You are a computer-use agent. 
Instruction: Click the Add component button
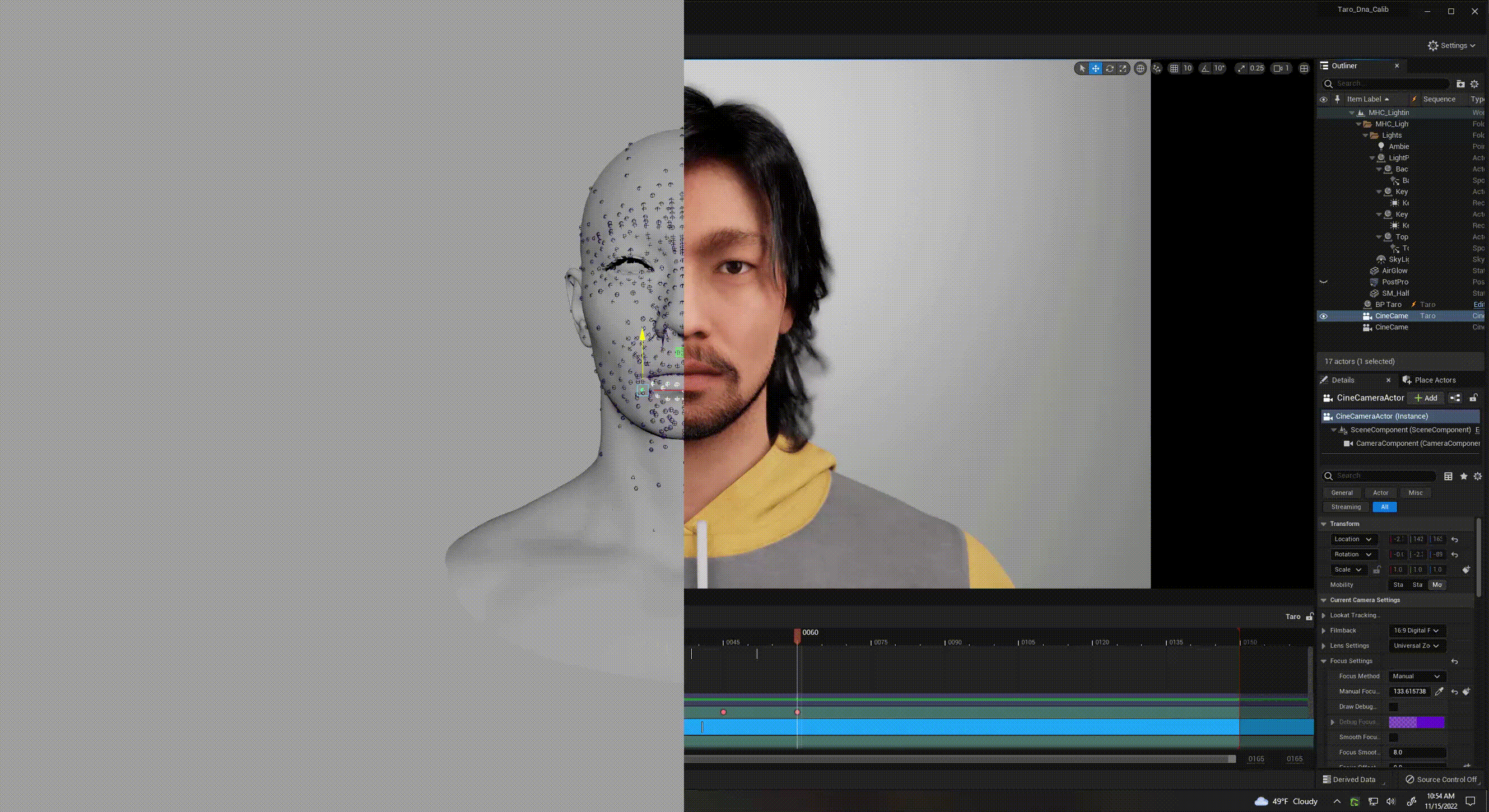point(1425,398)
